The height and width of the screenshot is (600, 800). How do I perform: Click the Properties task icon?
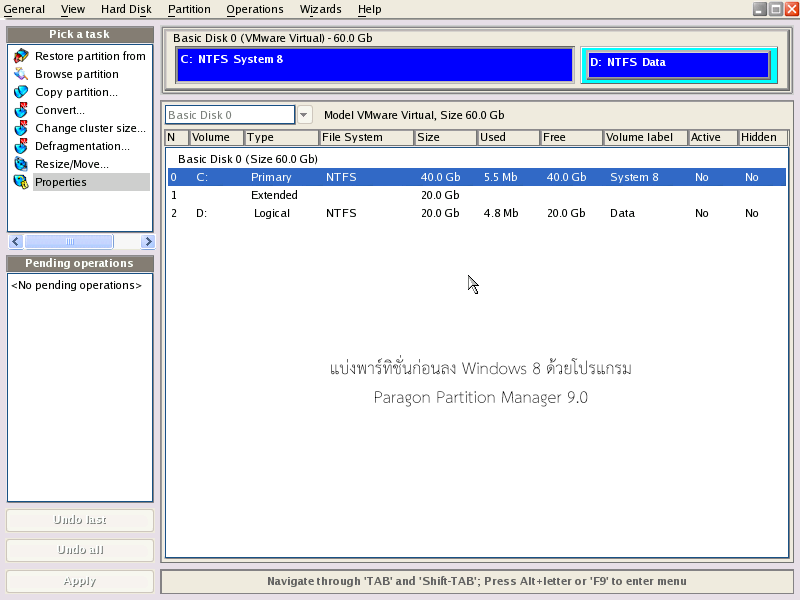pos(21,182)
